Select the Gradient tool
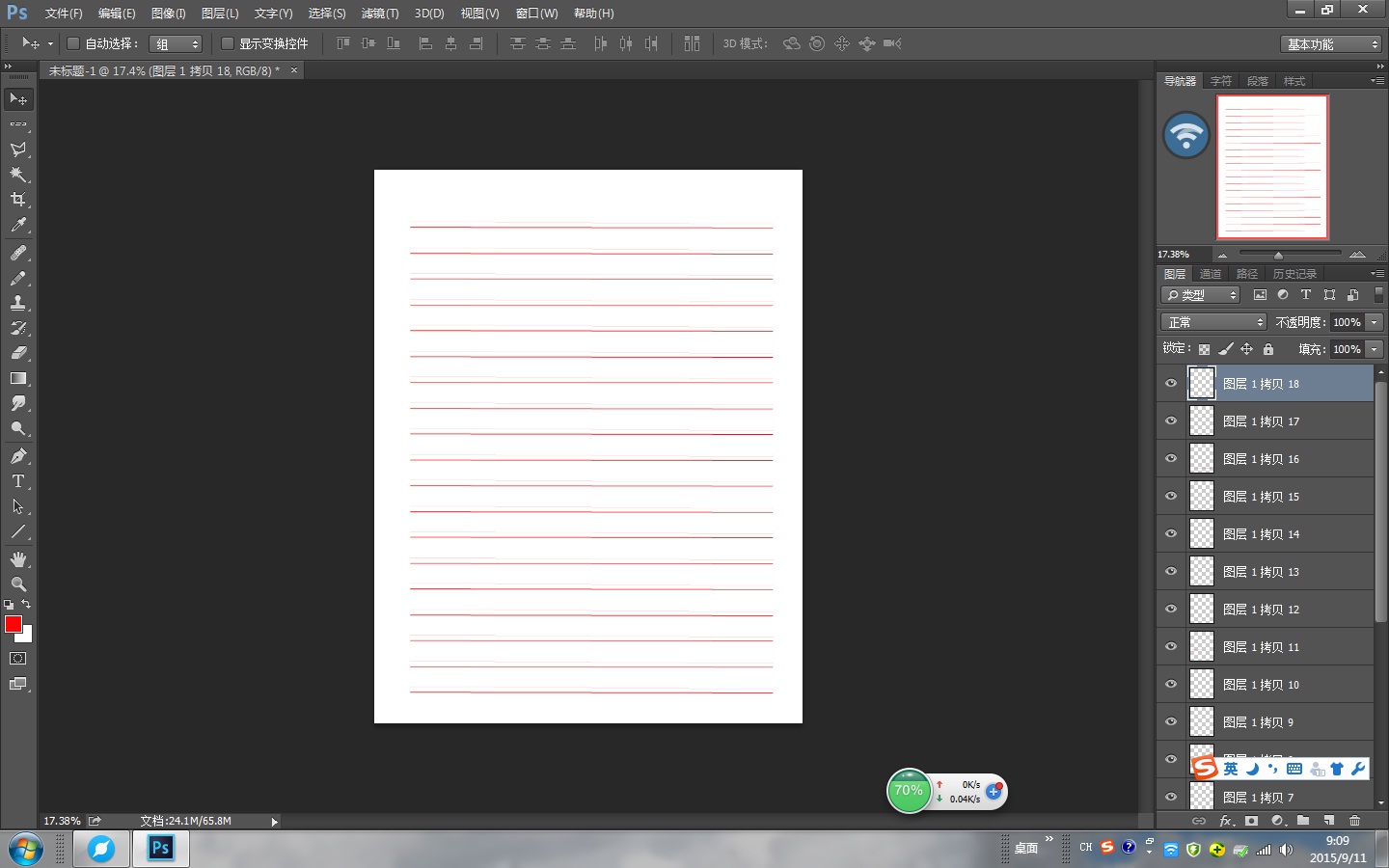Image resolution: width=1389 pixels, height=868 pixels. click(x=18, y=378)
